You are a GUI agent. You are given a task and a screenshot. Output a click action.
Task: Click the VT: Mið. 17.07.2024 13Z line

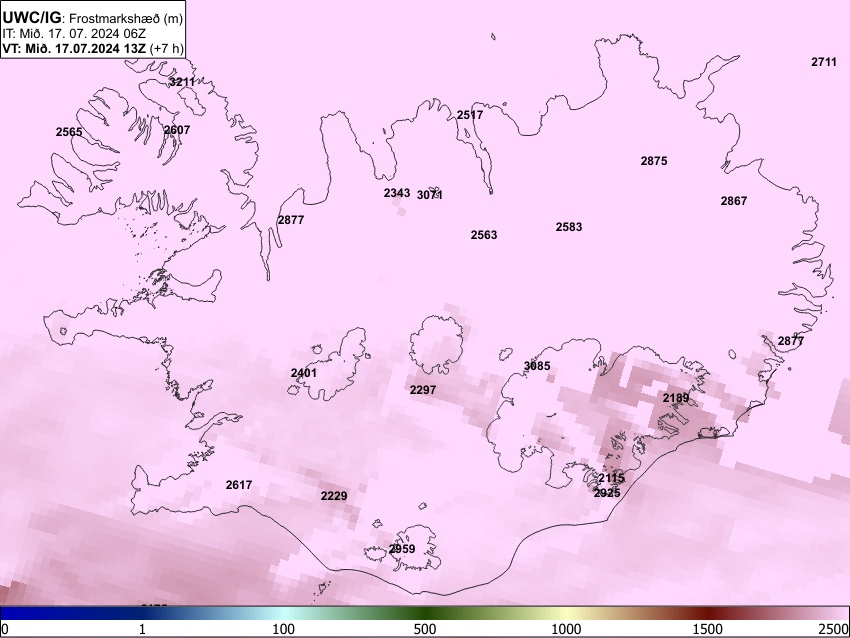[x=93, y=48]
